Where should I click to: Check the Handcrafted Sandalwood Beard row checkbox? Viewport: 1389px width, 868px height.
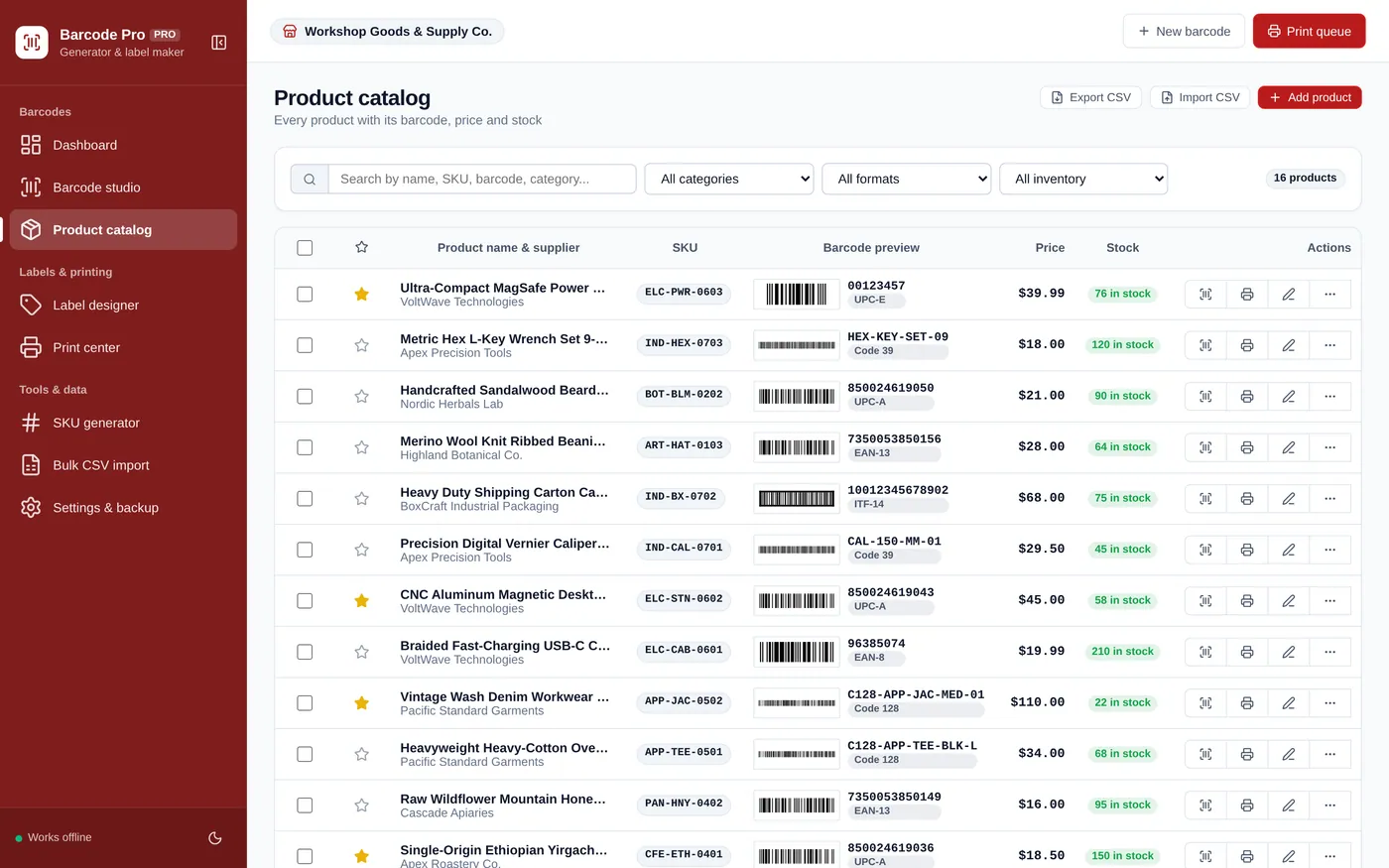tap(305, 397)
